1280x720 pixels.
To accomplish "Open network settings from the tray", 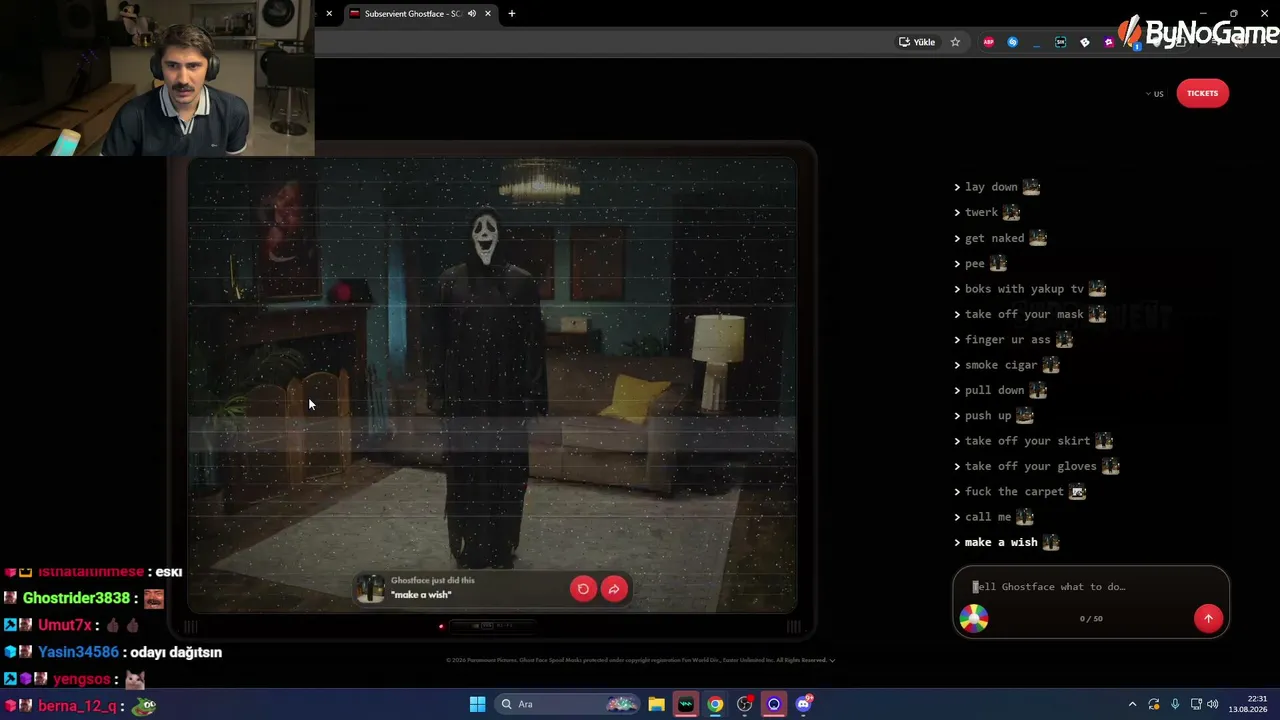I will tap(1196, 704).
